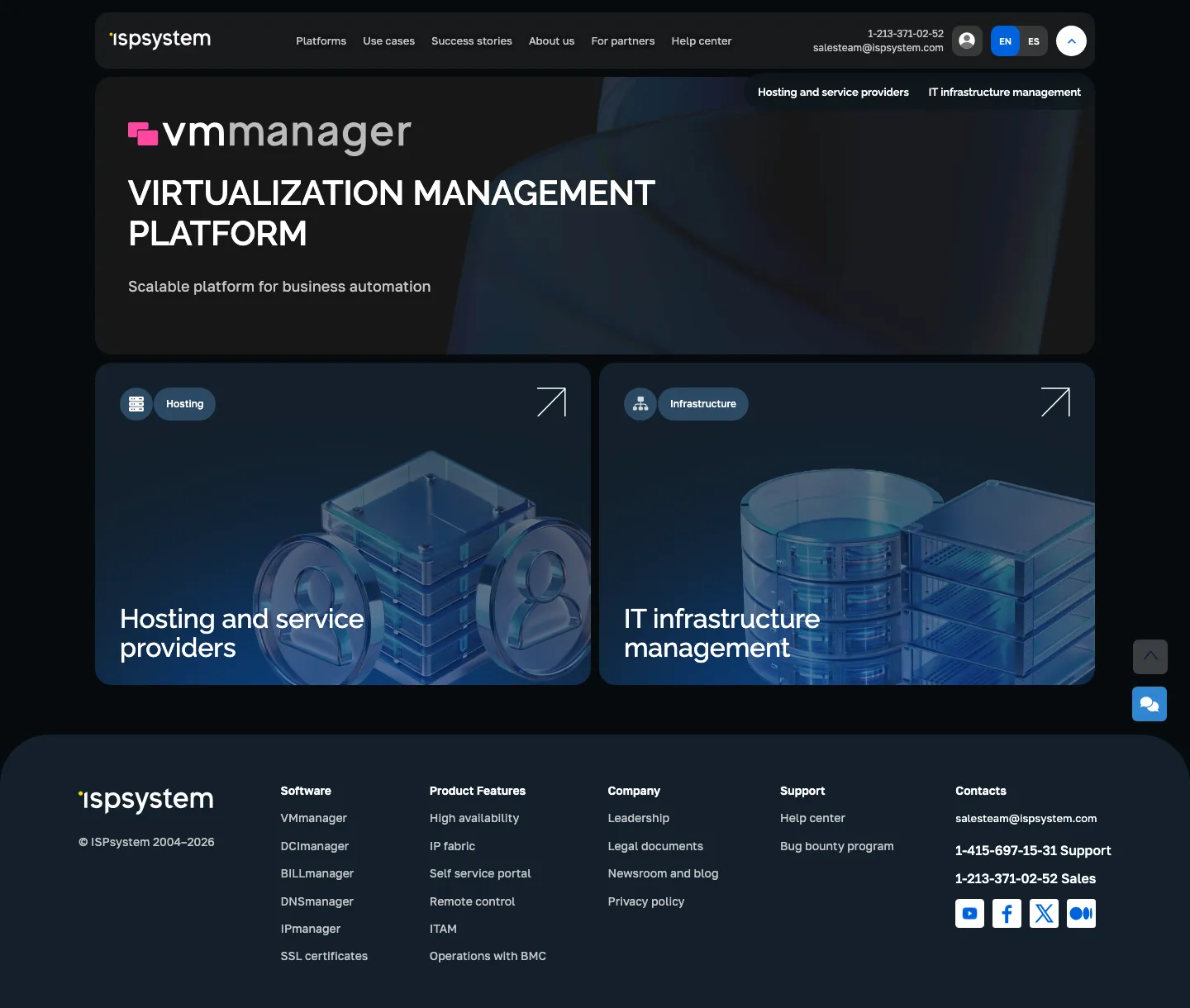This screenshot has width=1190, height=1008.
Task: Go to Self service portal feature
Action: pyautogui.click(x=480, y=873)
